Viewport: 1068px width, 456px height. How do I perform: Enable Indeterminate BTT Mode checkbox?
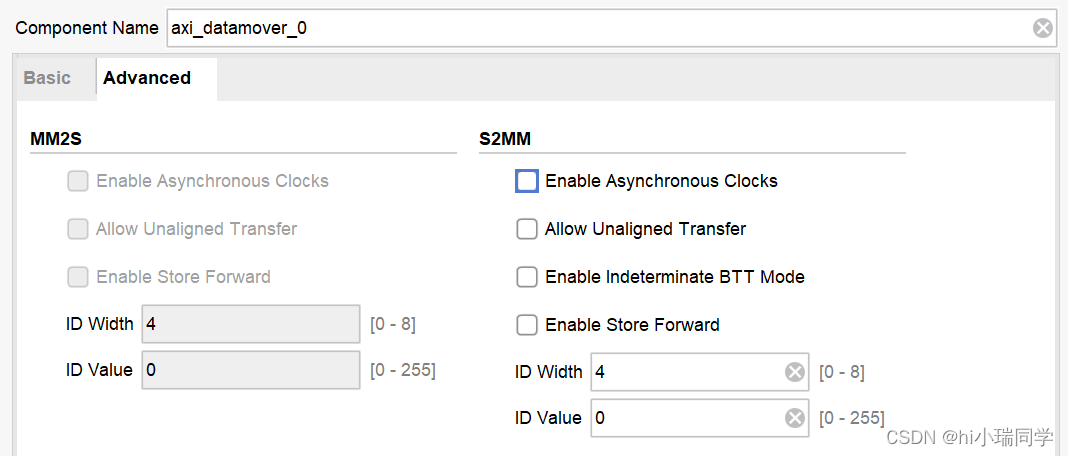coord(527,277)
